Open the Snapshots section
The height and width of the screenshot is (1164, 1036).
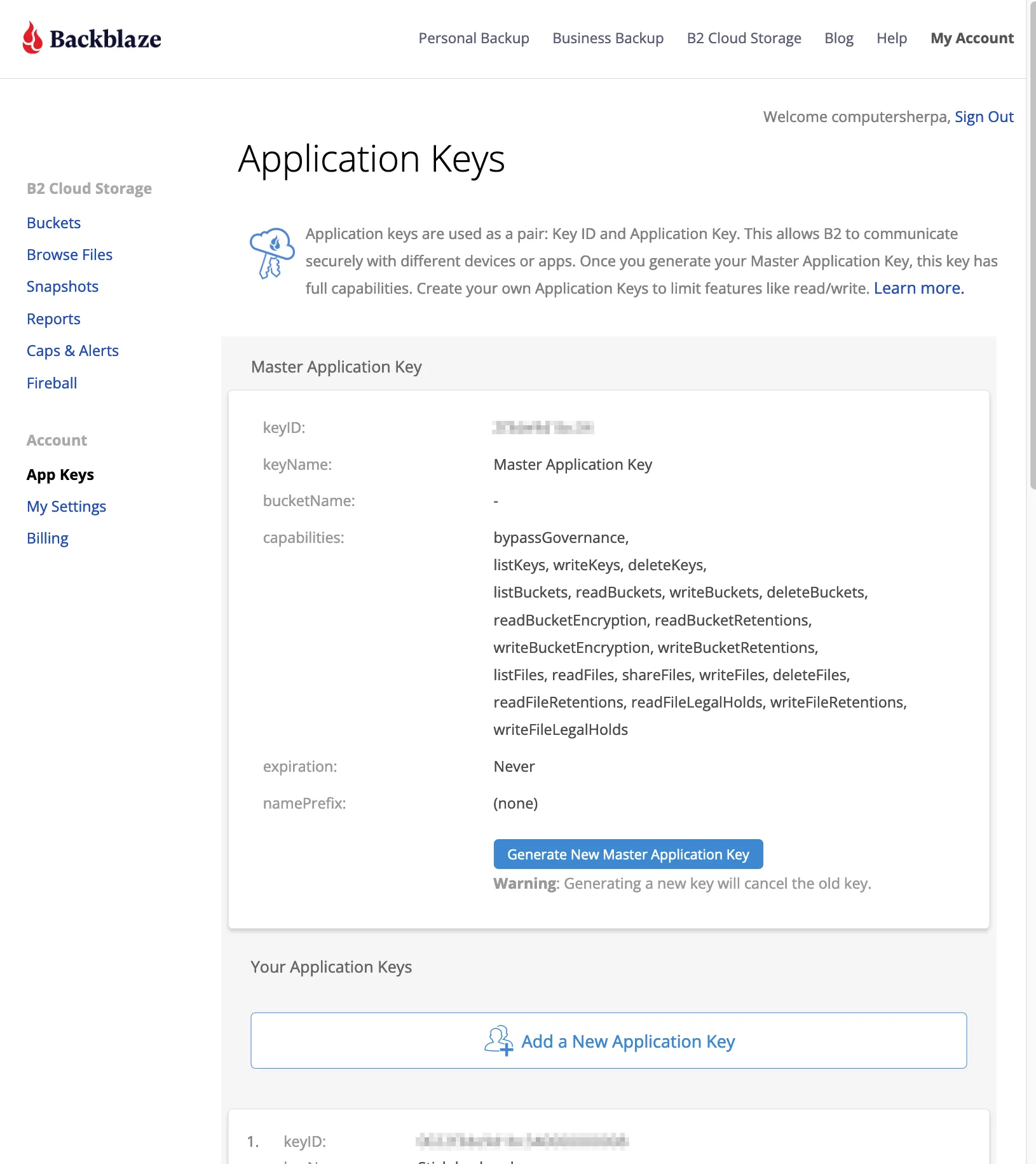point(62,286)
